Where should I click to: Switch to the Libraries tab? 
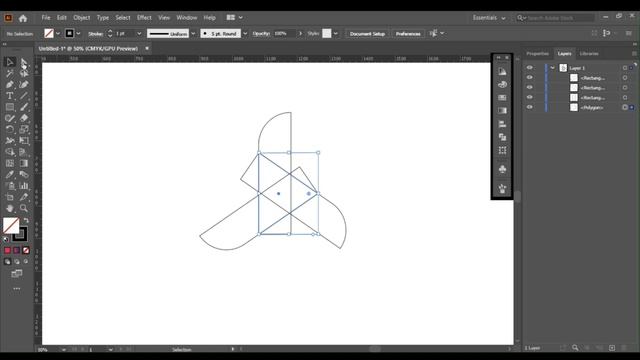pos(589,53)
